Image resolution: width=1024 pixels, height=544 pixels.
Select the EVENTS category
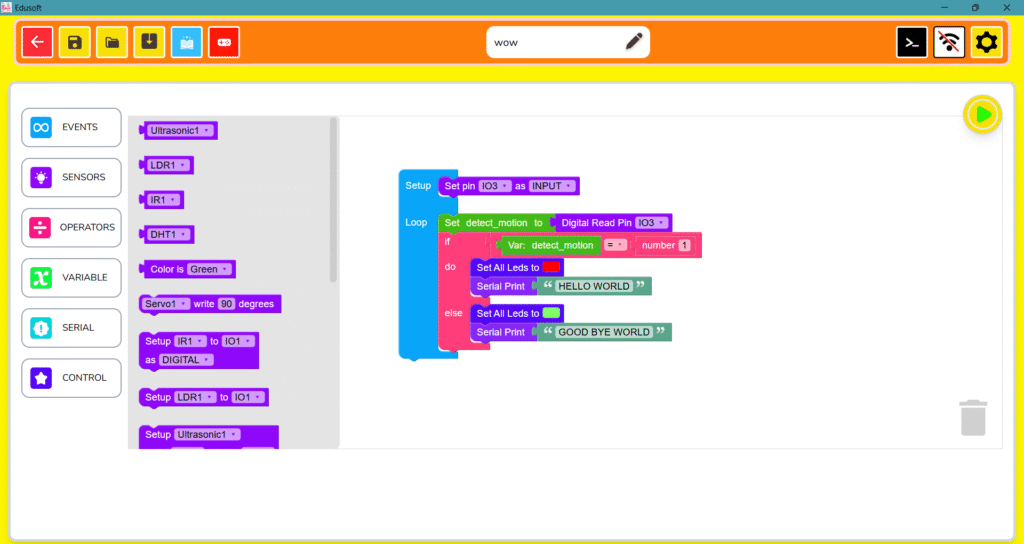71,128
